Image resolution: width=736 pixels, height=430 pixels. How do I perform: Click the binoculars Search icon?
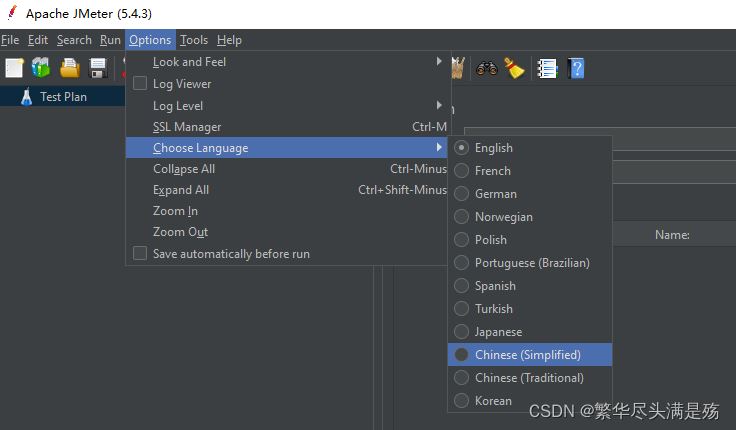click(487, 68)
